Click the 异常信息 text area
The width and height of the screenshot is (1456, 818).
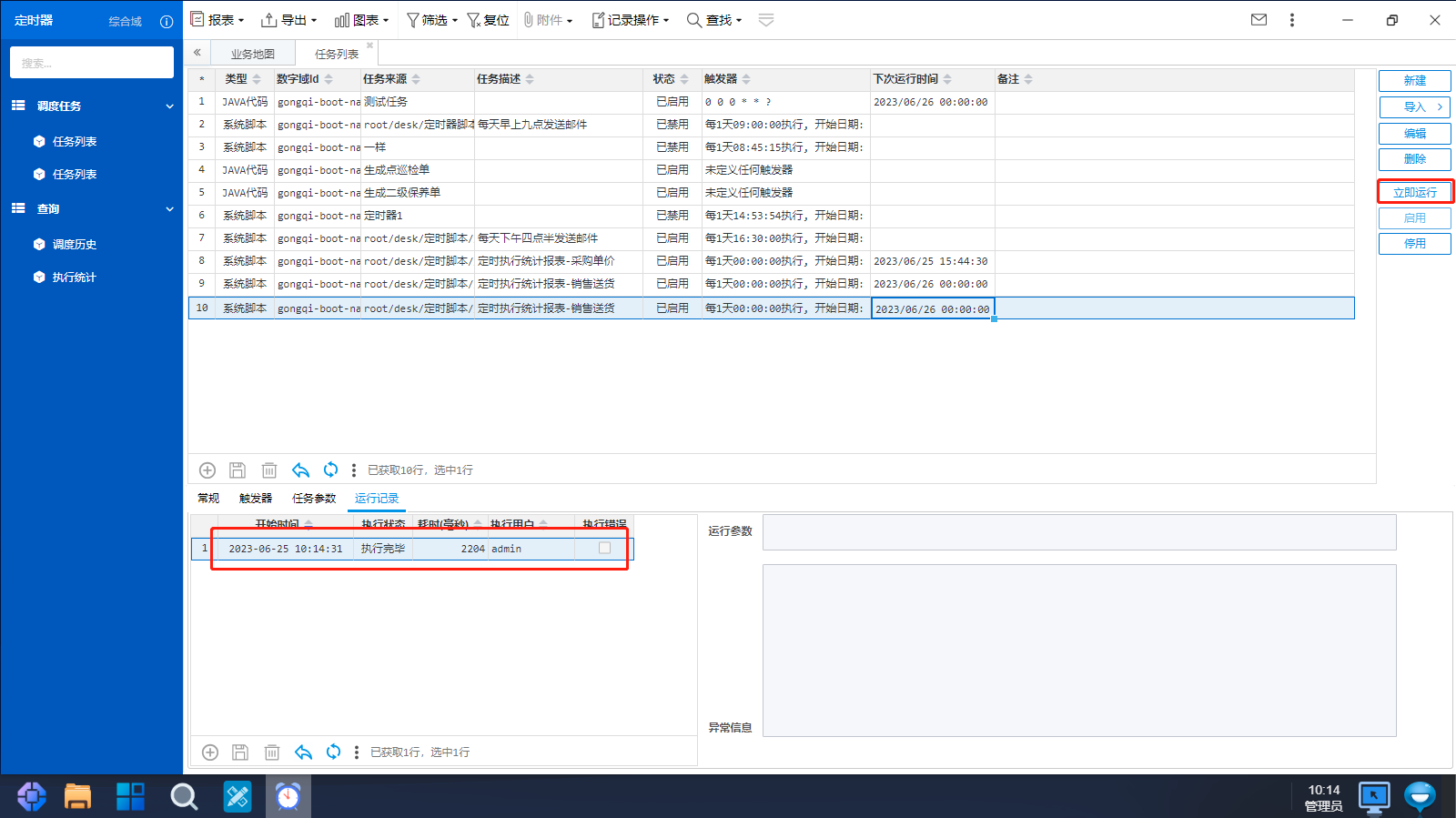tap(1079, 651)
